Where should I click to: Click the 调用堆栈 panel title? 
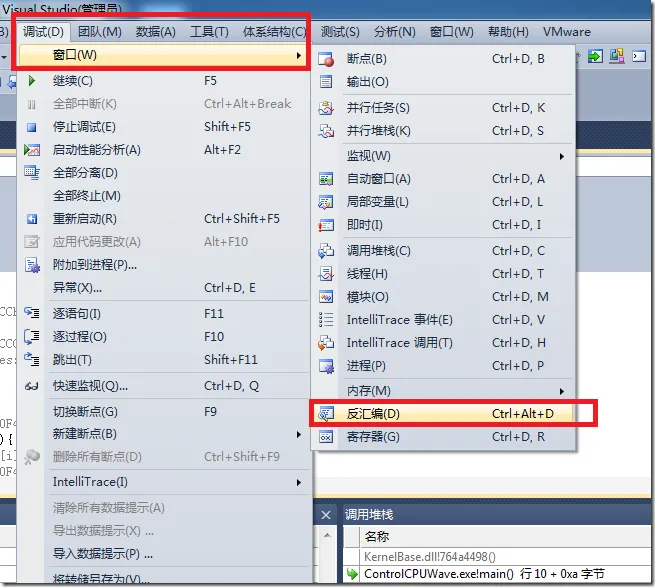[x=369, y=515]
